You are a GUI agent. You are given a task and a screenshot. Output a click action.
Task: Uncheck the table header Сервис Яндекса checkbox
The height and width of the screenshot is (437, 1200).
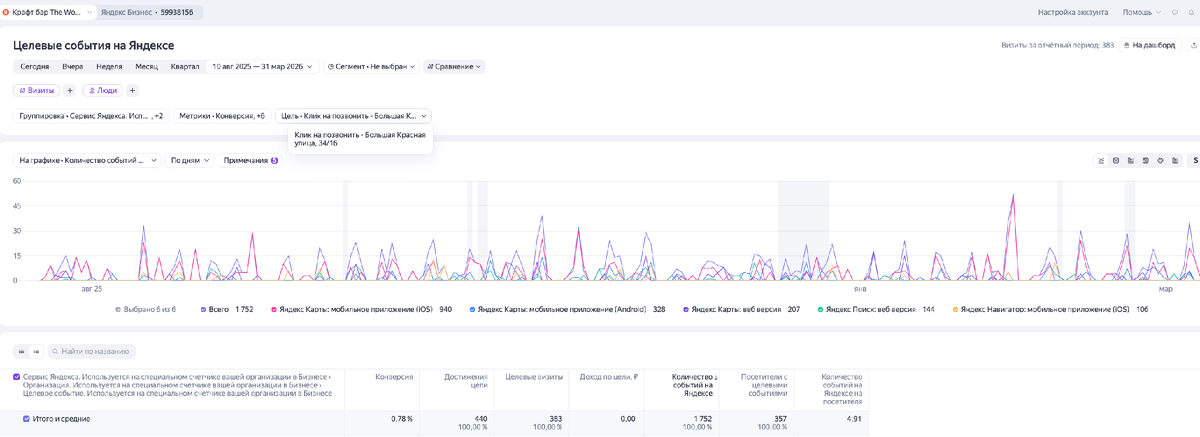pos(16,377)
